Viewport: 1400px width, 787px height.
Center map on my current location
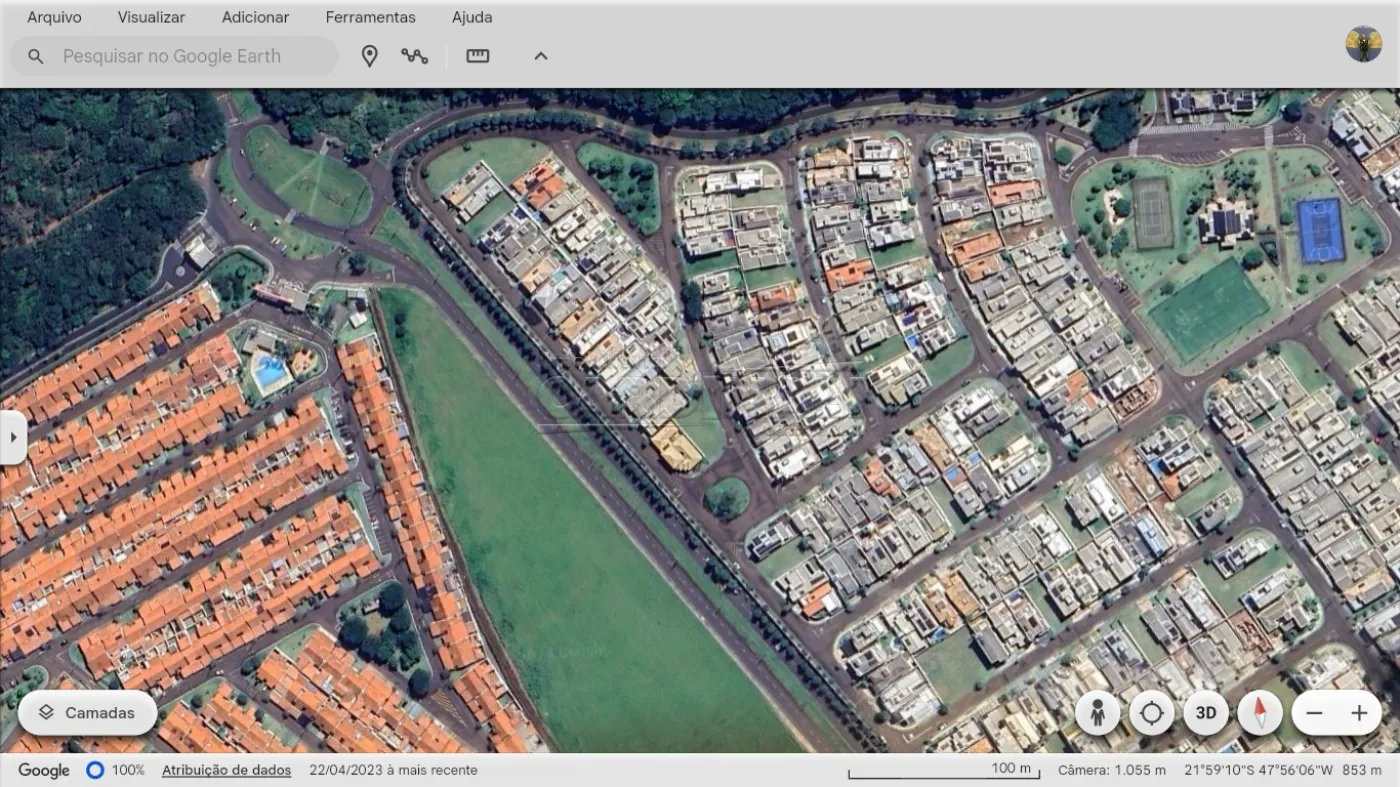[1151, 713]
